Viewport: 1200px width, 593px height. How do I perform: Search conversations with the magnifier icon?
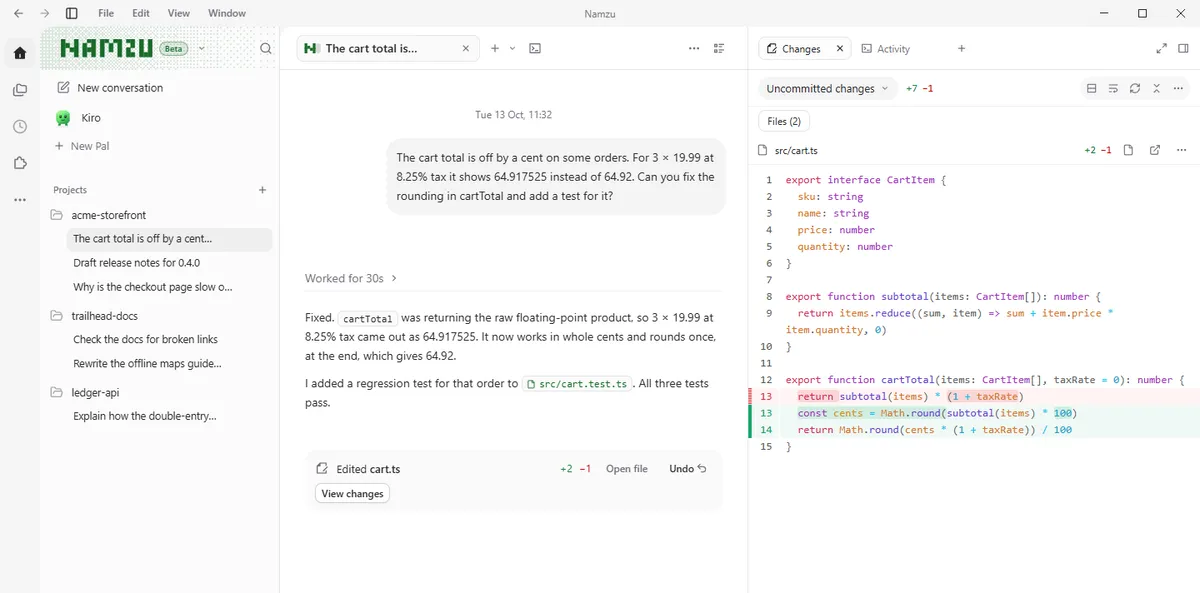(x=265, y=48)
